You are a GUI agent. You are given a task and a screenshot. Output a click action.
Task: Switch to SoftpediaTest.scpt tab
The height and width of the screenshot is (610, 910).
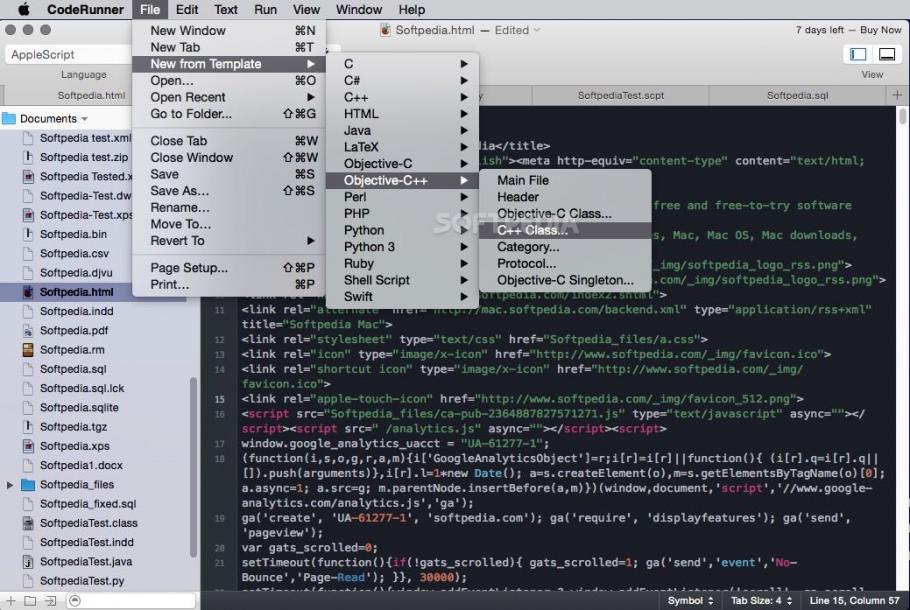[x=620, y=95]
